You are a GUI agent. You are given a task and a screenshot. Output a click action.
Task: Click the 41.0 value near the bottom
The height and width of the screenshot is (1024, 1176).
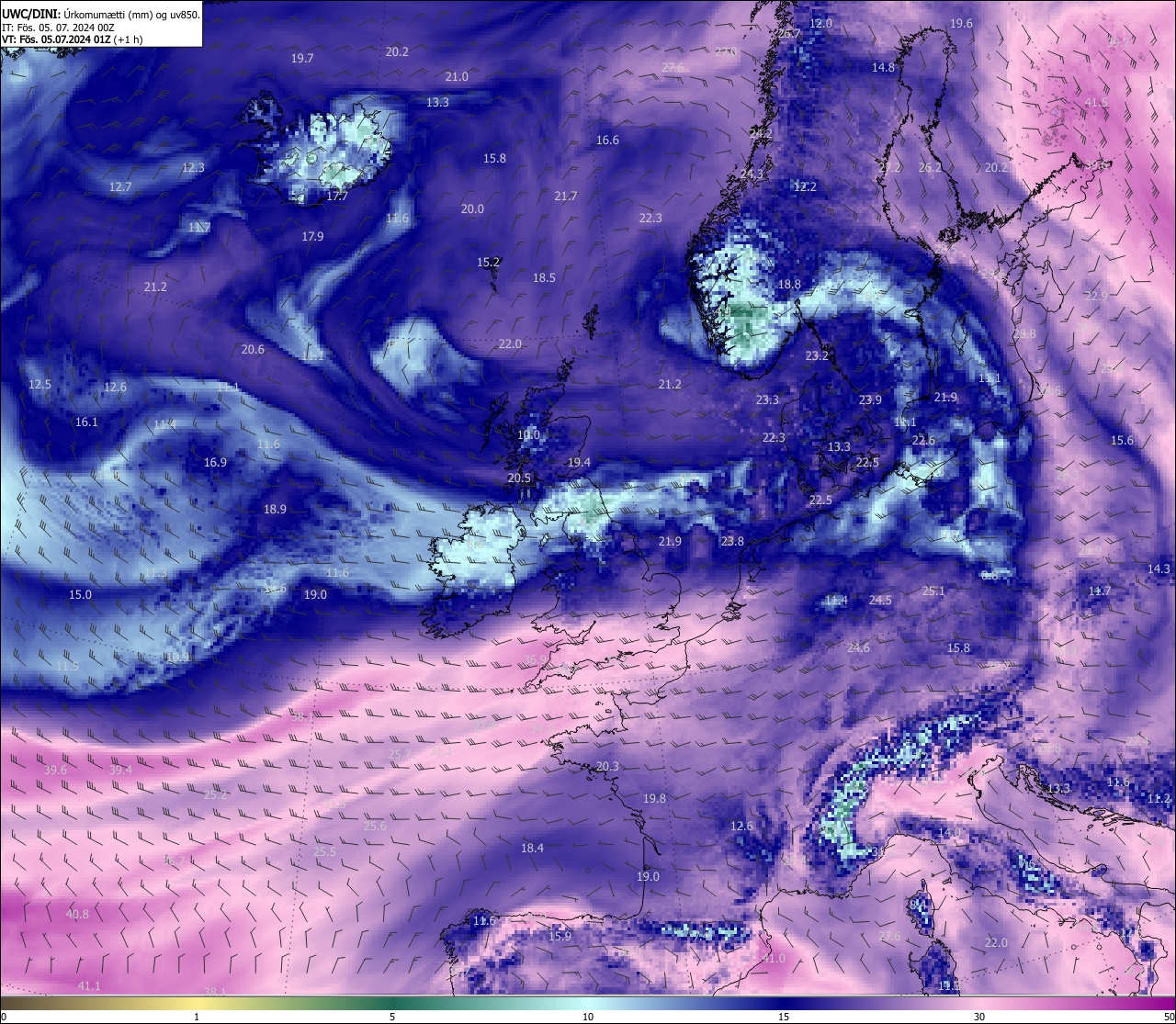click(774, 958)
